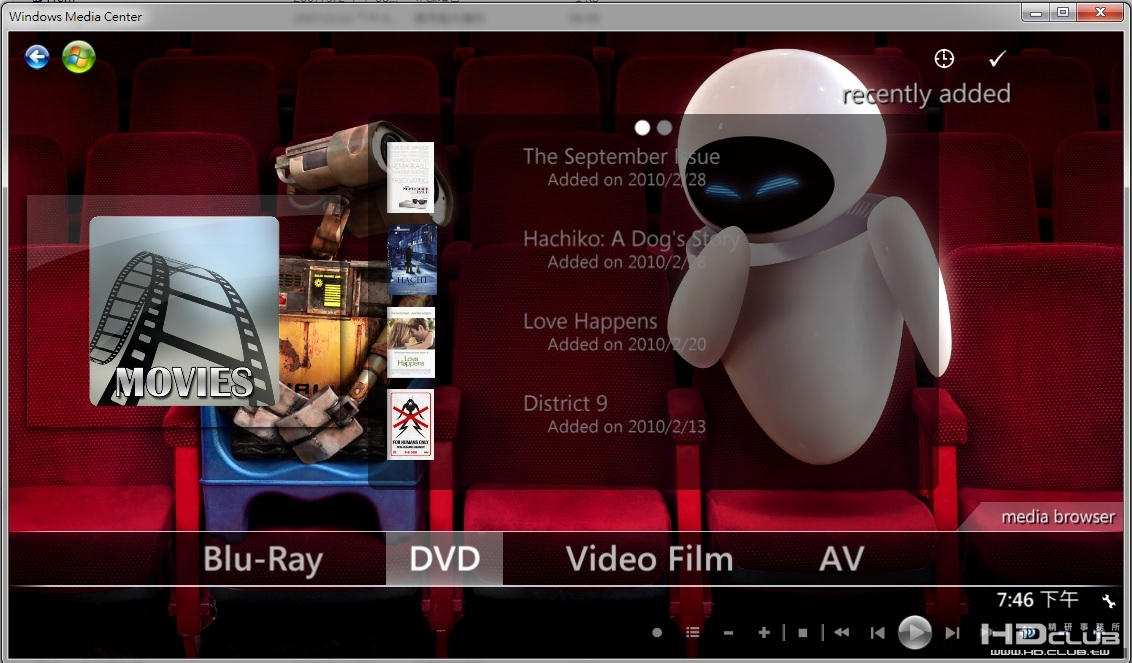Start playback with the round play button

point(914,633)
